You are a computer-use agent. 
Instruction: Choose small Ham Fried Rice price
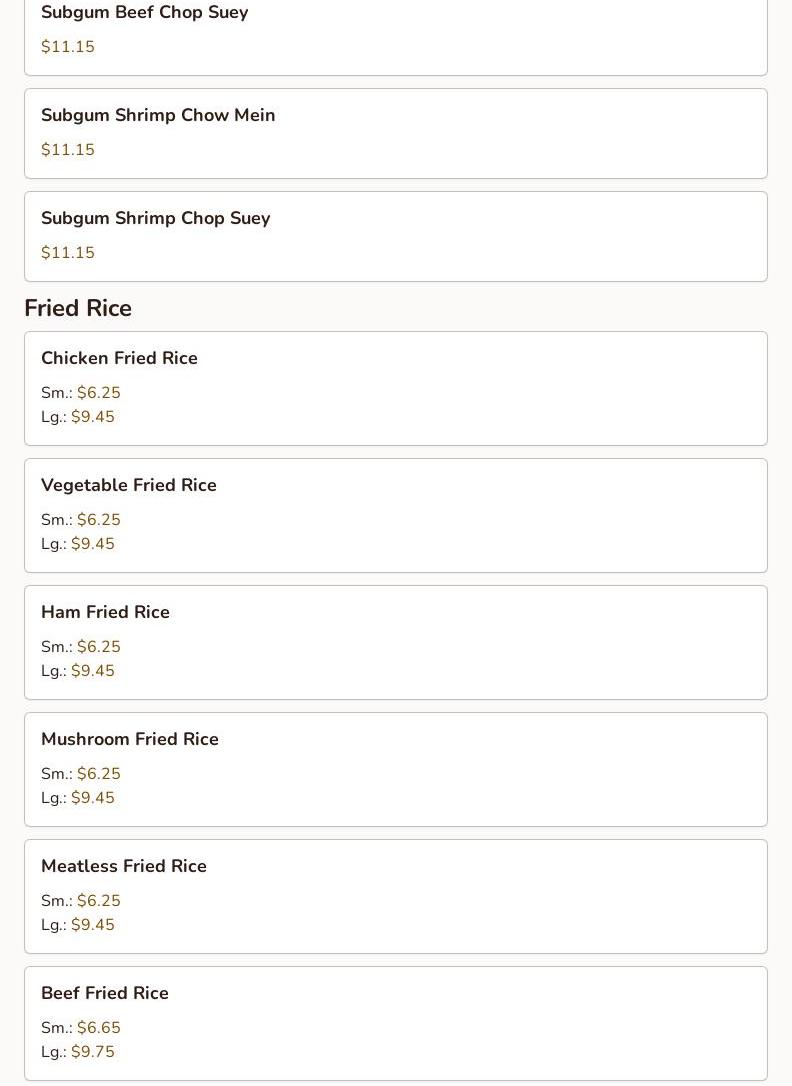coord(98,647)
